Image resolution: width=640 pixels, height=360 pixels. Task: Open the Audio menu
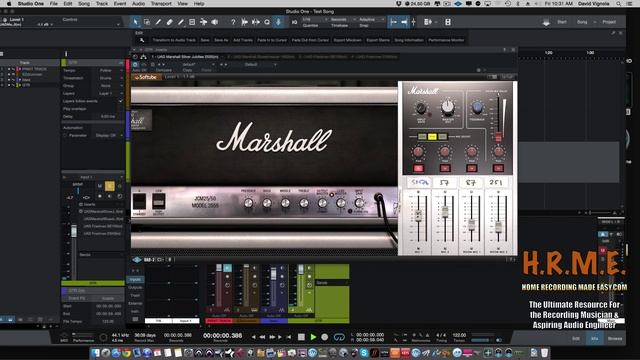138,4
